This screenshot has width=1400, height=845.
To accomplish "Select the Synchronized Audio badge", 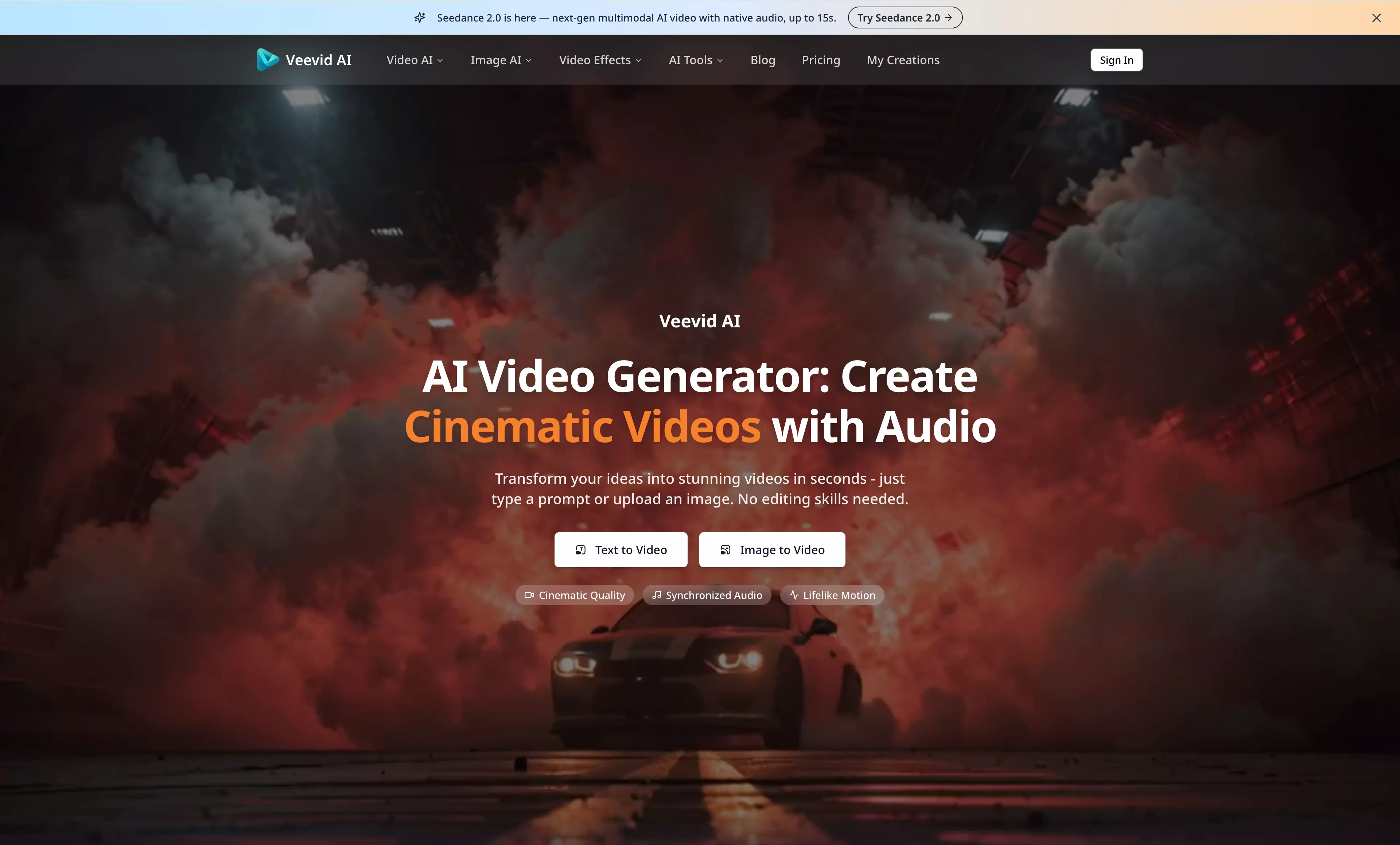I will tap(707, 595).
